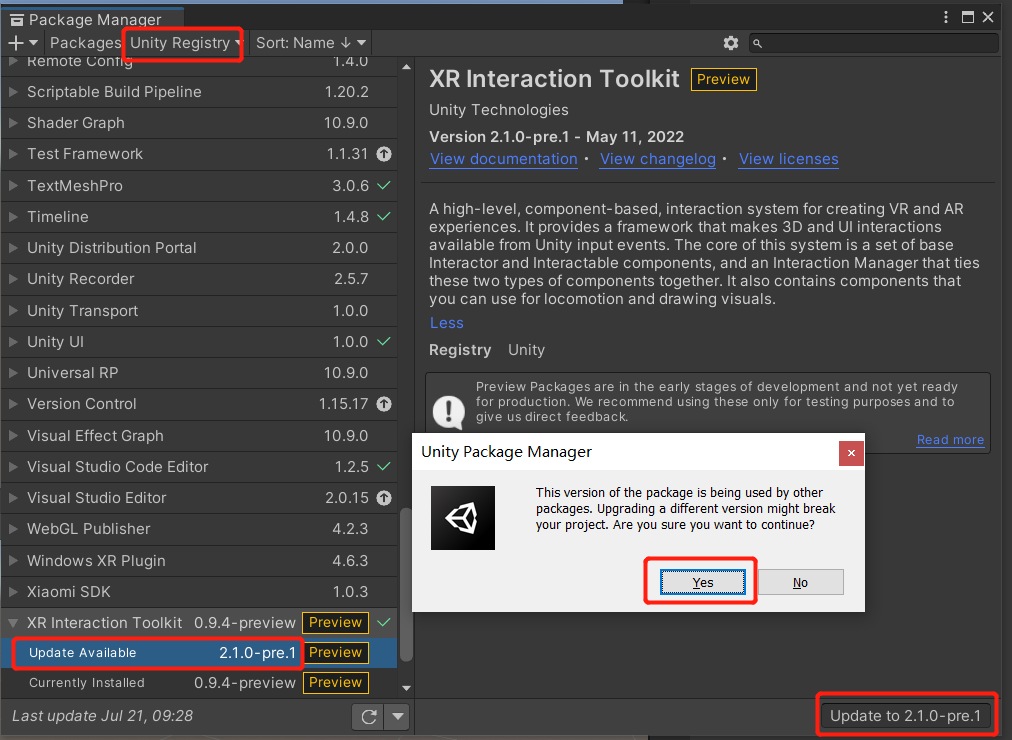The width and height of the screenshot is (1012, 740).
Task: Click the Test Framework update arrow icon
Action: click(x=384, y=154)
